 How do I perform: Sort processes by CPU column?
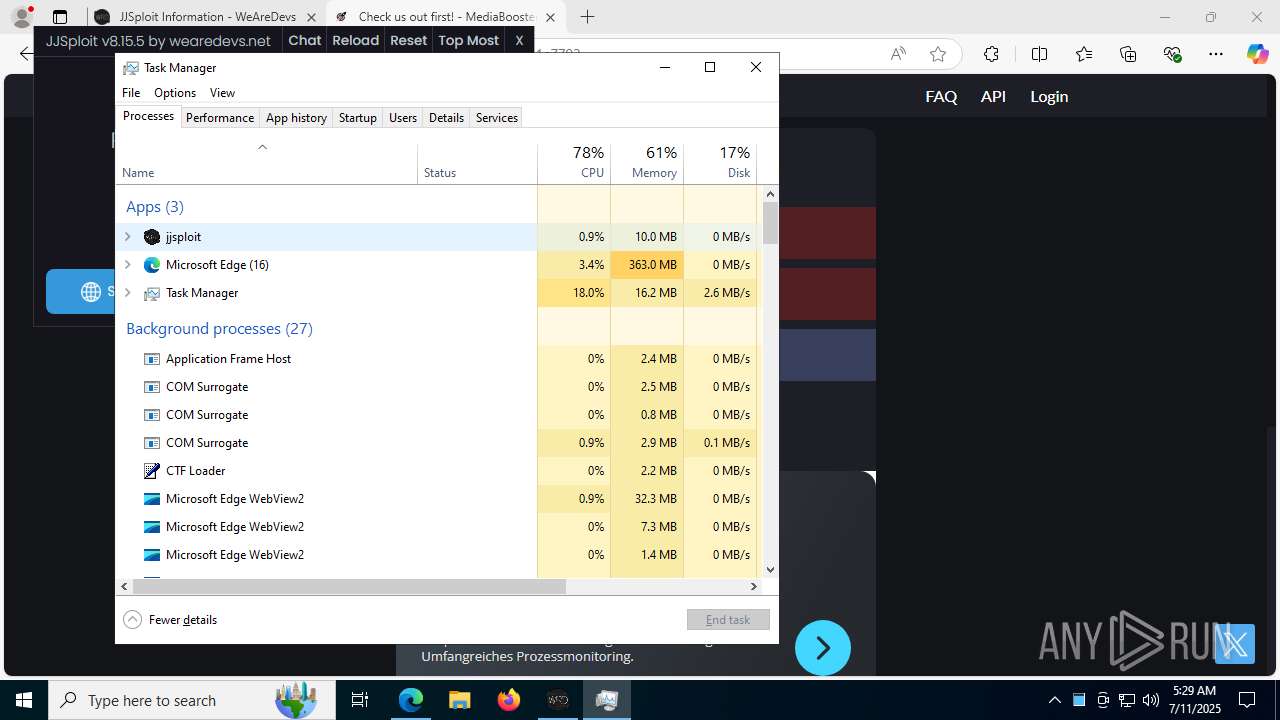coord(574,162)
